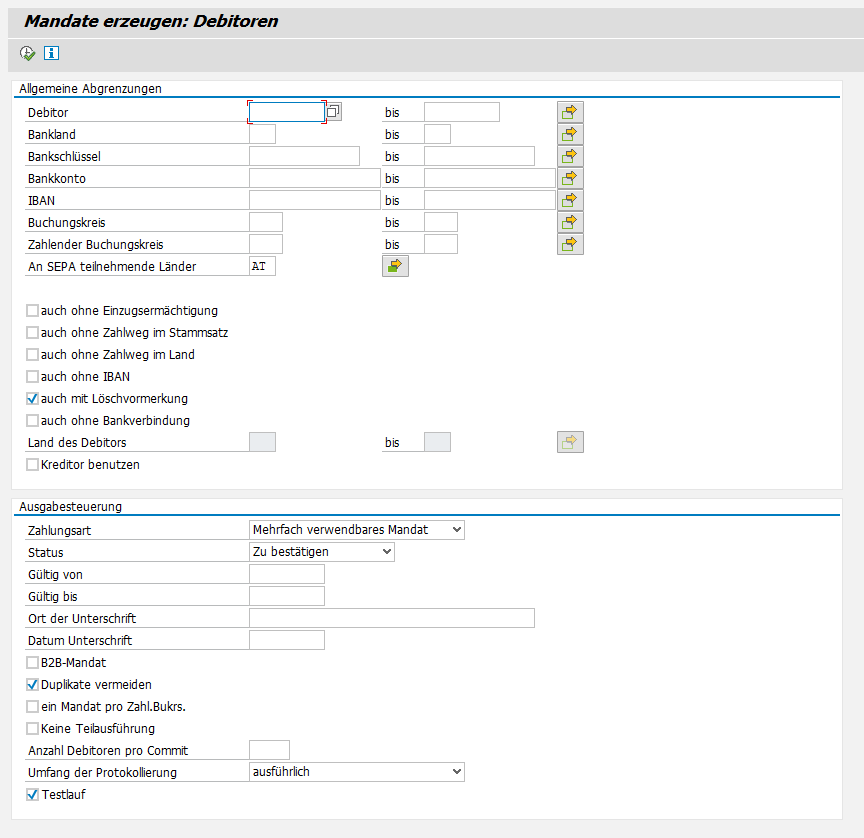Disable the Testlauf checkbox
Screen dimensions: 864x838
(x=33, y=795)
